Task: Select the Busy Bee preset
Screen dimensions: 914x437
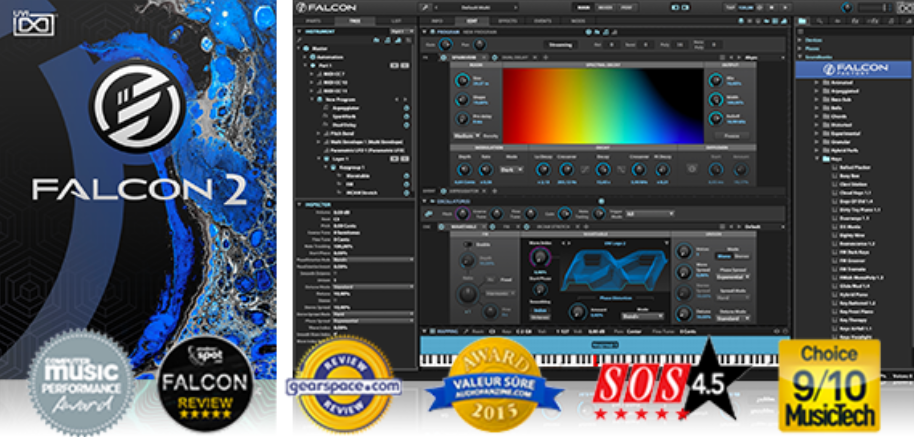Action: coord(851,175)
